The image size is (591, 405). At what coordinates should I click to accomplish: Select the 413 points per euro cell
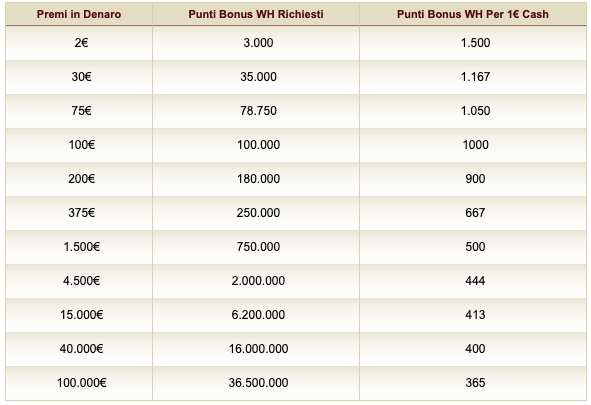tap(473, 315)
